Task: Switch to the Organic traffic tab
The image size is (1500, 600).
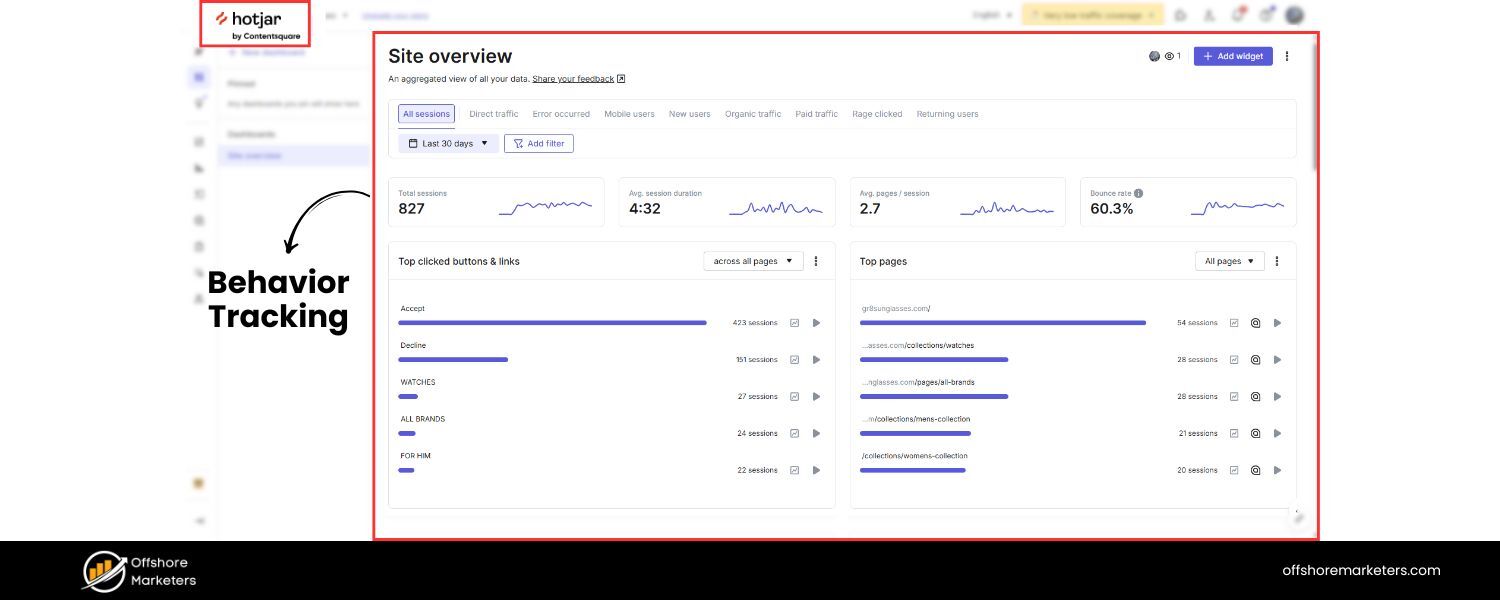Action: 753,113
